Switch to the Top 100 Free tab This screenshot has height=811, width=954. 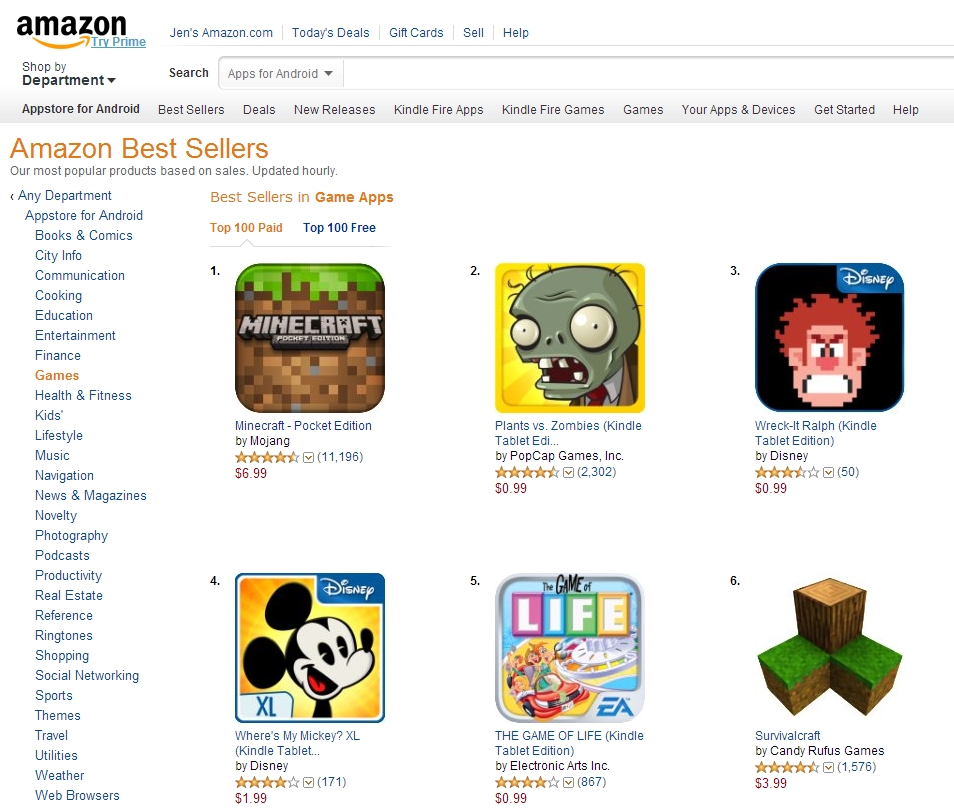click(339, 228)
